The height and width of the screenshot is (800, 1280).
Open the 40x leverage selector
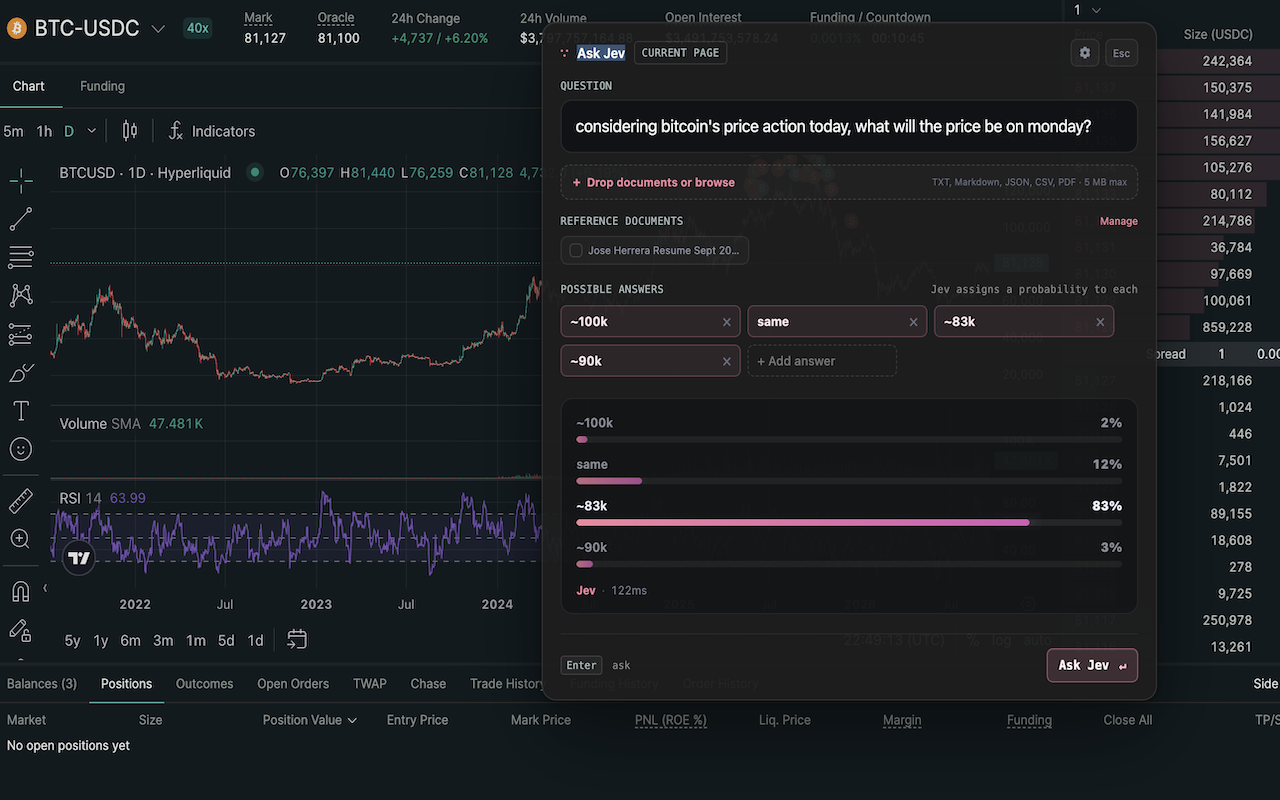(x=197, y=28)
